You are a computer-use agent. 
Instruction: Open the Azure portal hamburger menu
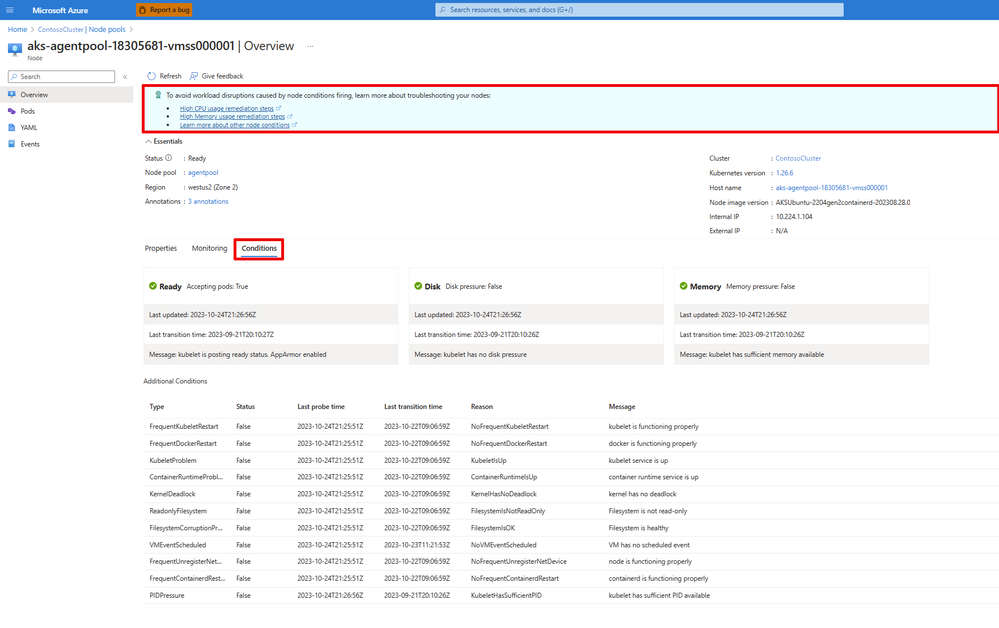coord(10,10)
